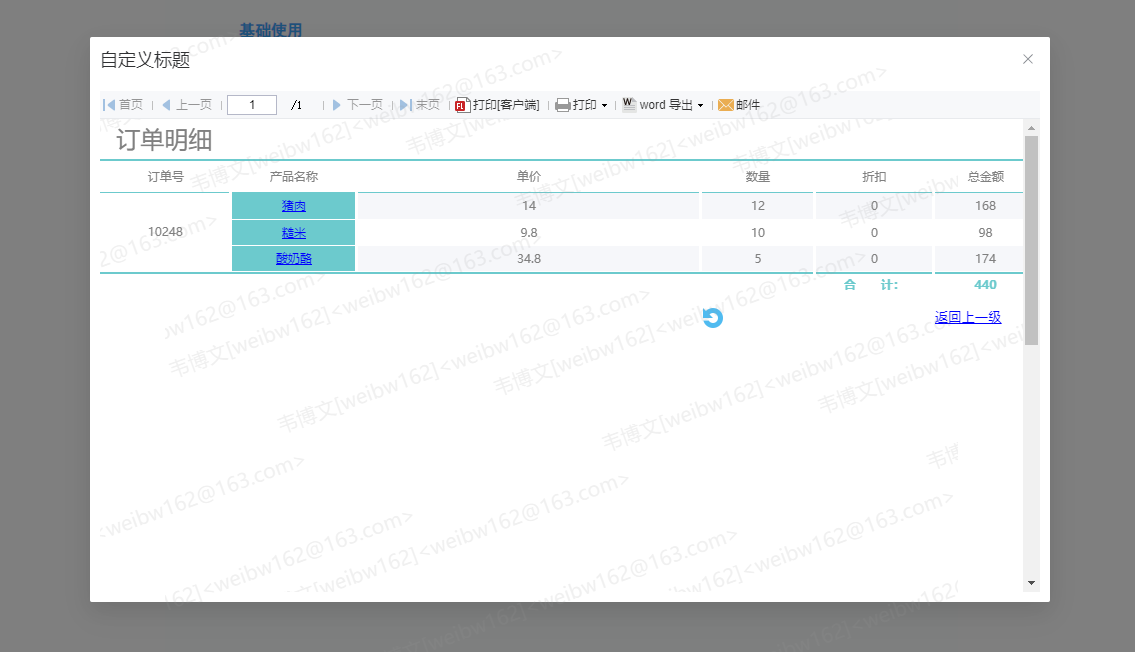Screen dimensions: 1135x652
Task: Click the 邮件 email icon button
Action: (739, 105)
